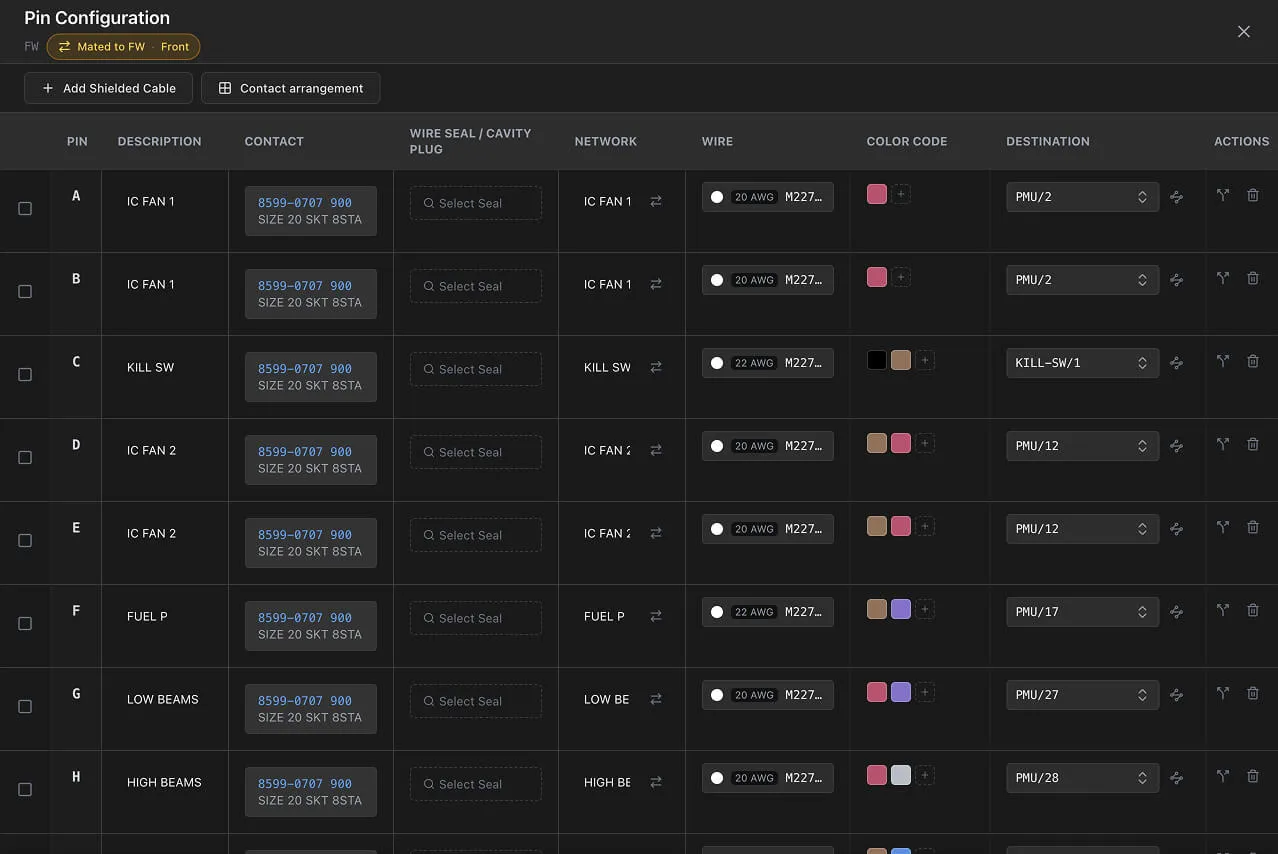Click the split wire icon for pin B
This screenshot has width=1278, height=854.
1222,279
